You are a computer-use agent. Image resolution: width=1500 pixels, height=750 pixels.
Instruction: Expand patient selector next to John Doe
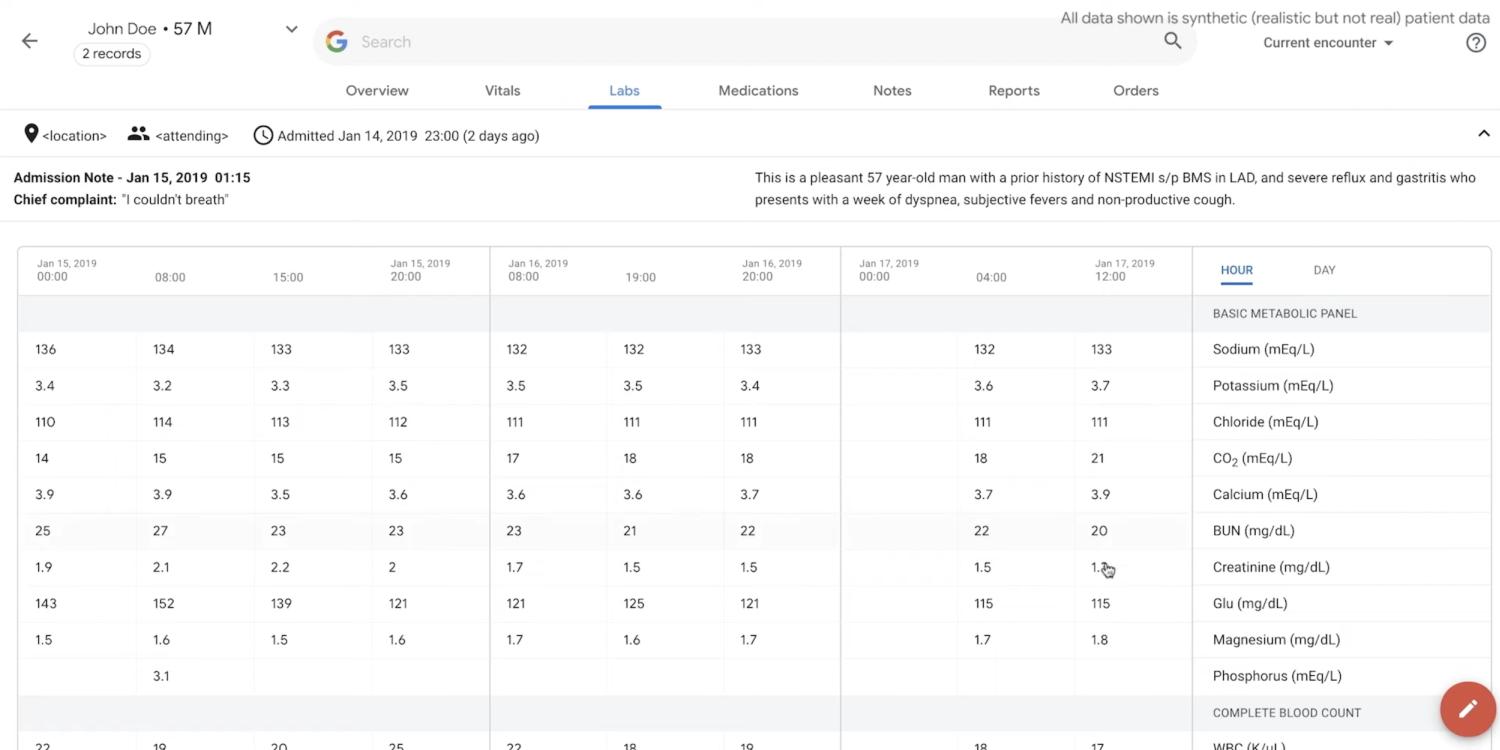[291, 29]
